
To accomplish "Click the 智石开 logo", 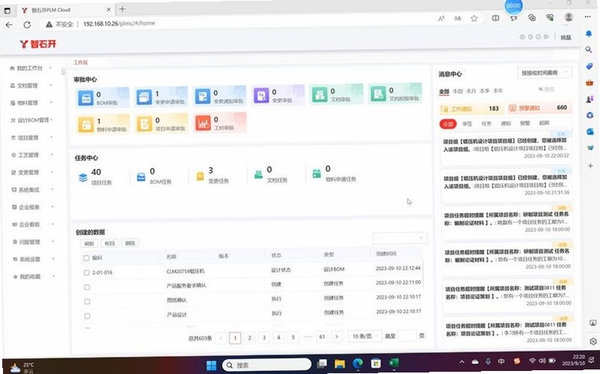I will [38, 44].
